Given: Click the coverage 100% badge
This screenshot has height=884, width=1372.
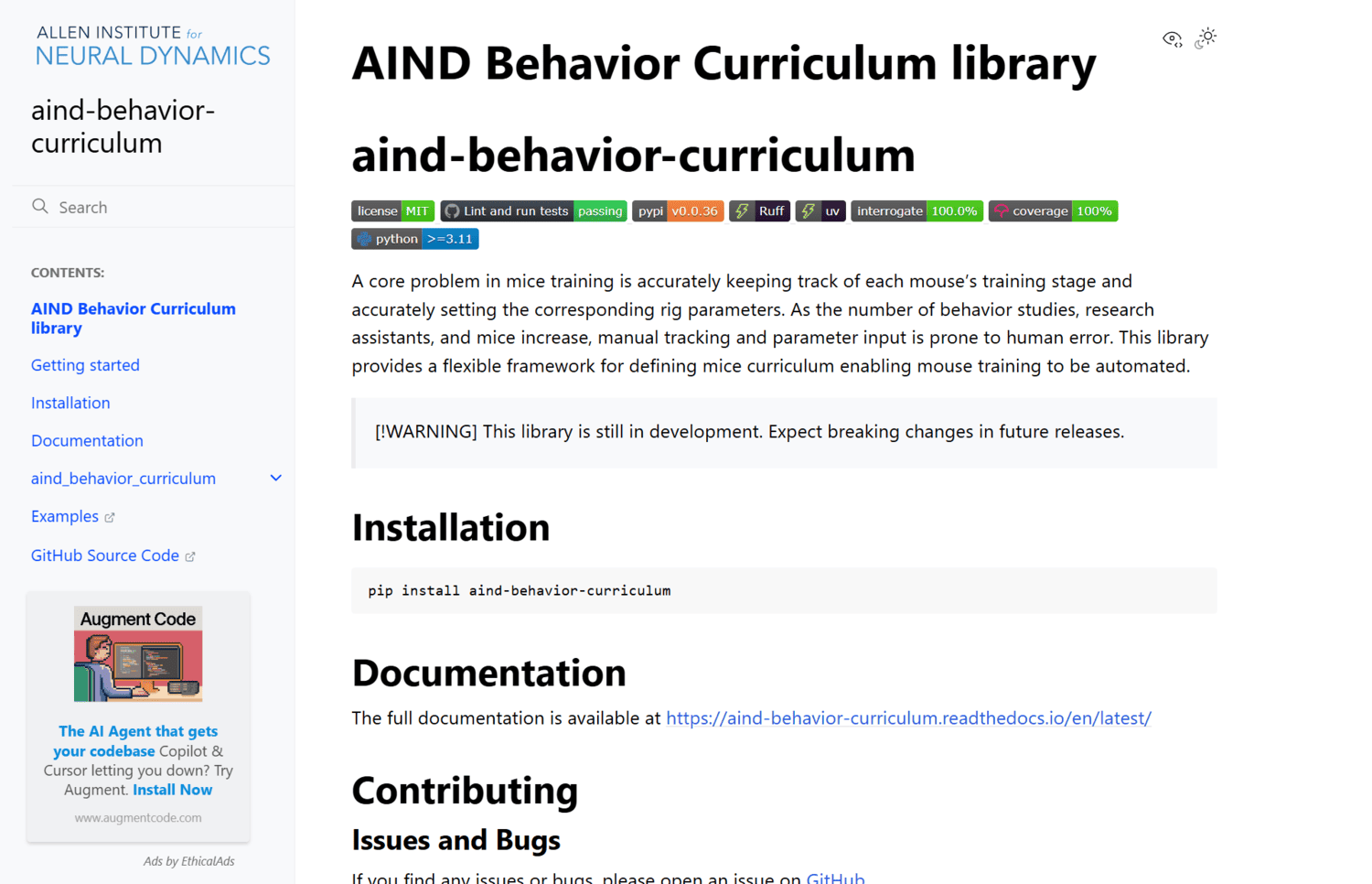Looking at the screenshot, I should [1053, 211].
